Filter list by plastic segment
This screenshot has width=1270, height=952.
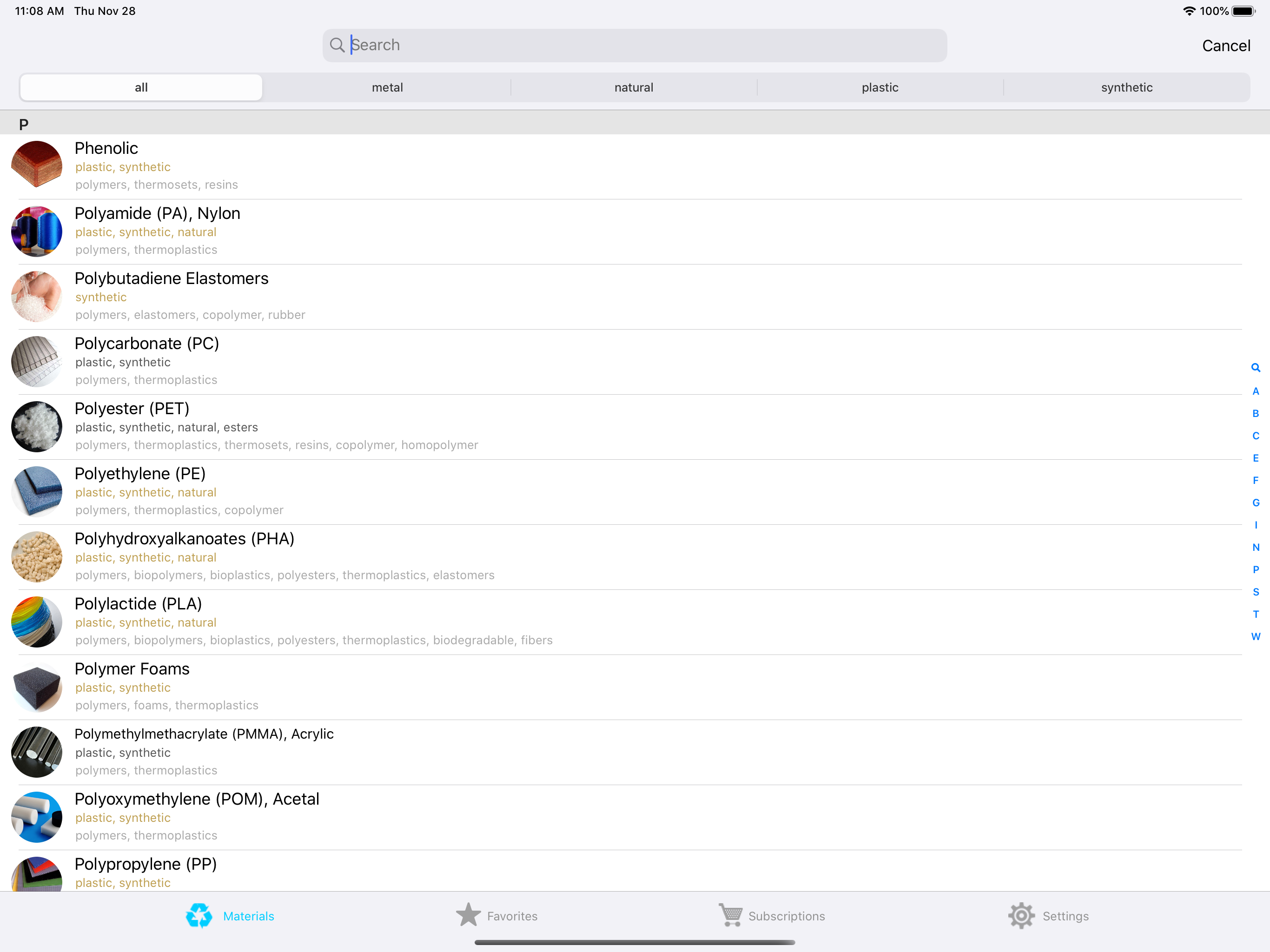[880, 87]
